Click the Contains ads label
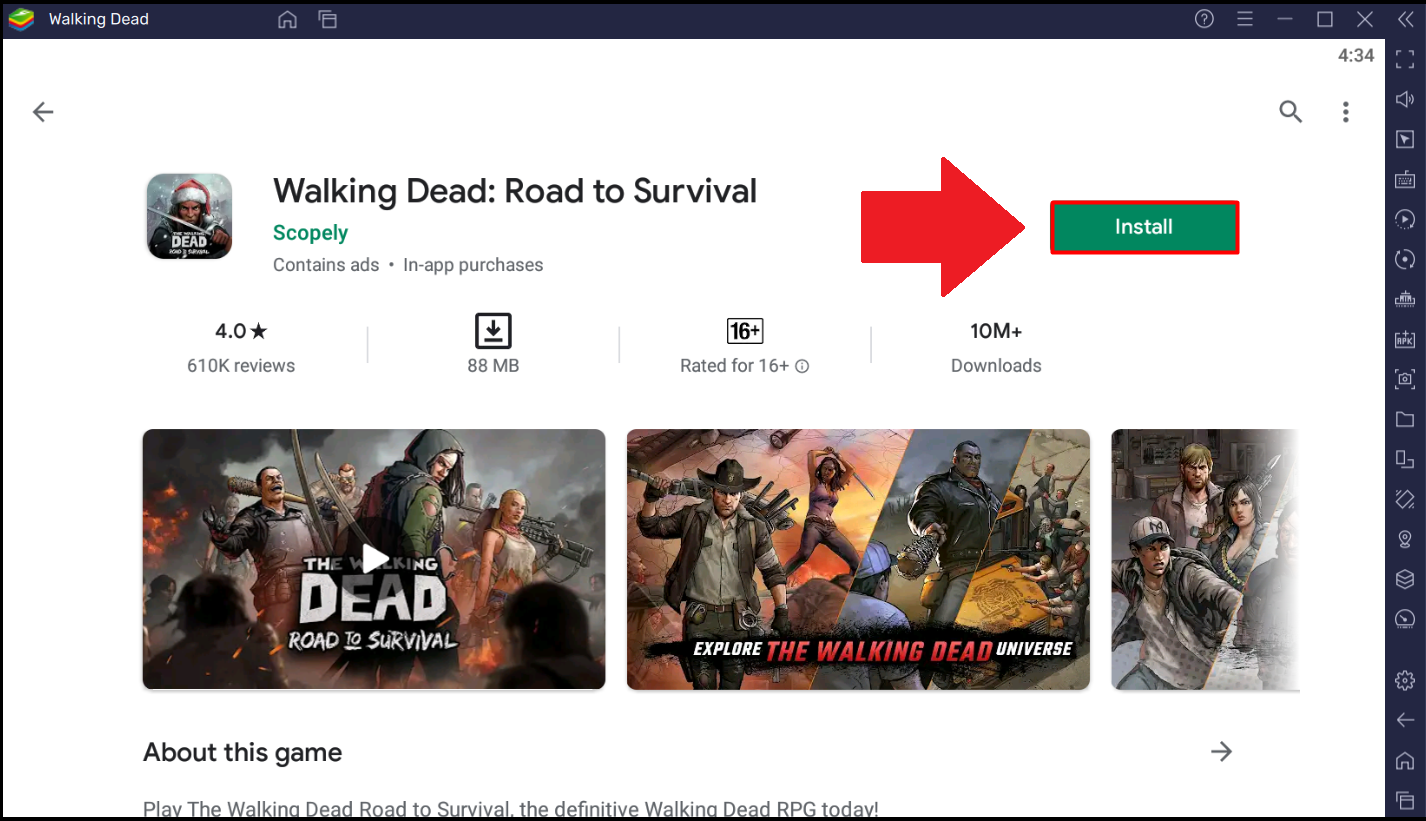This screenshot has height=821, width=1426. [x=326, y=265]
